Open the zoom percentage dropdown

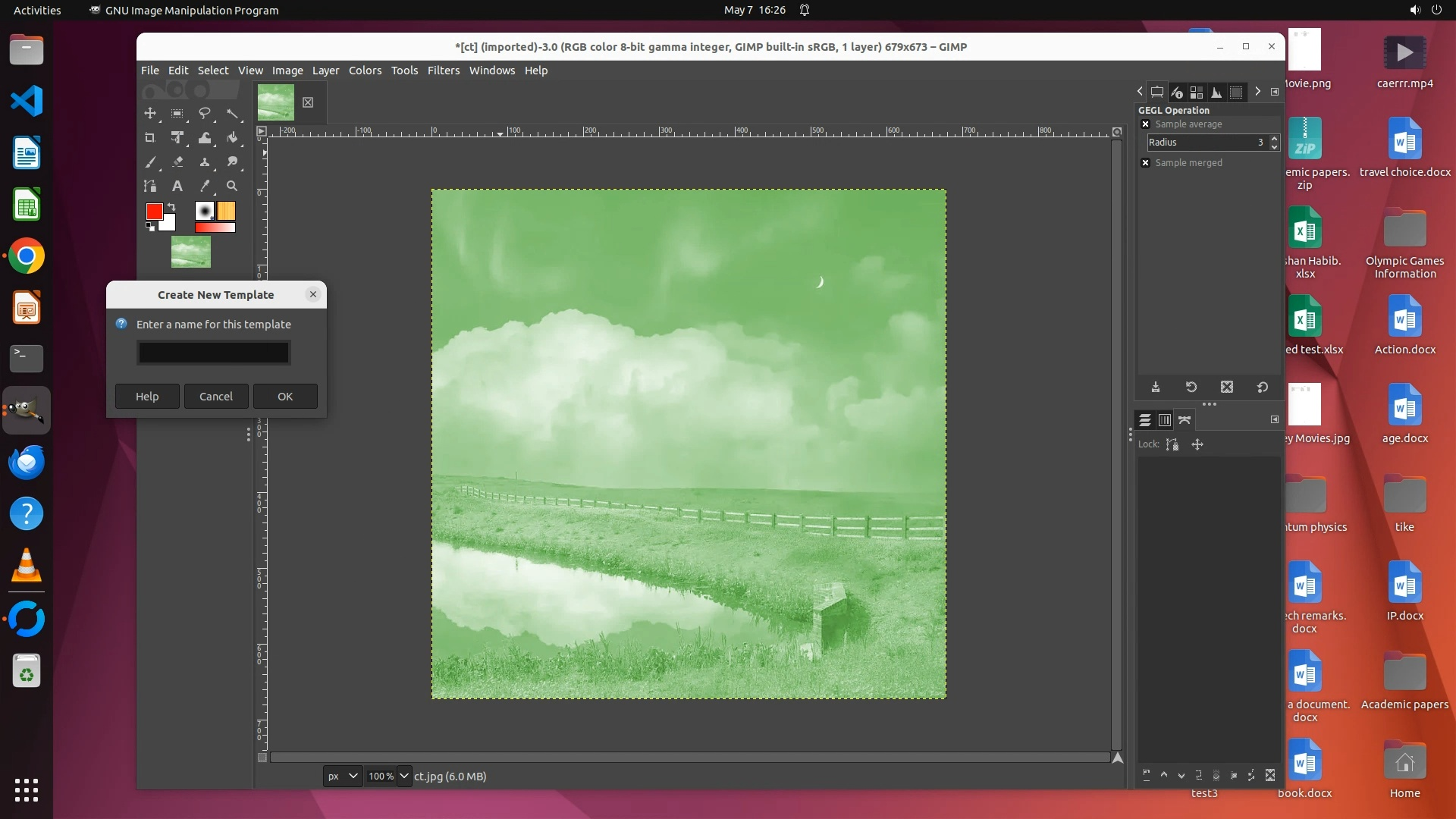pos(403,776)
